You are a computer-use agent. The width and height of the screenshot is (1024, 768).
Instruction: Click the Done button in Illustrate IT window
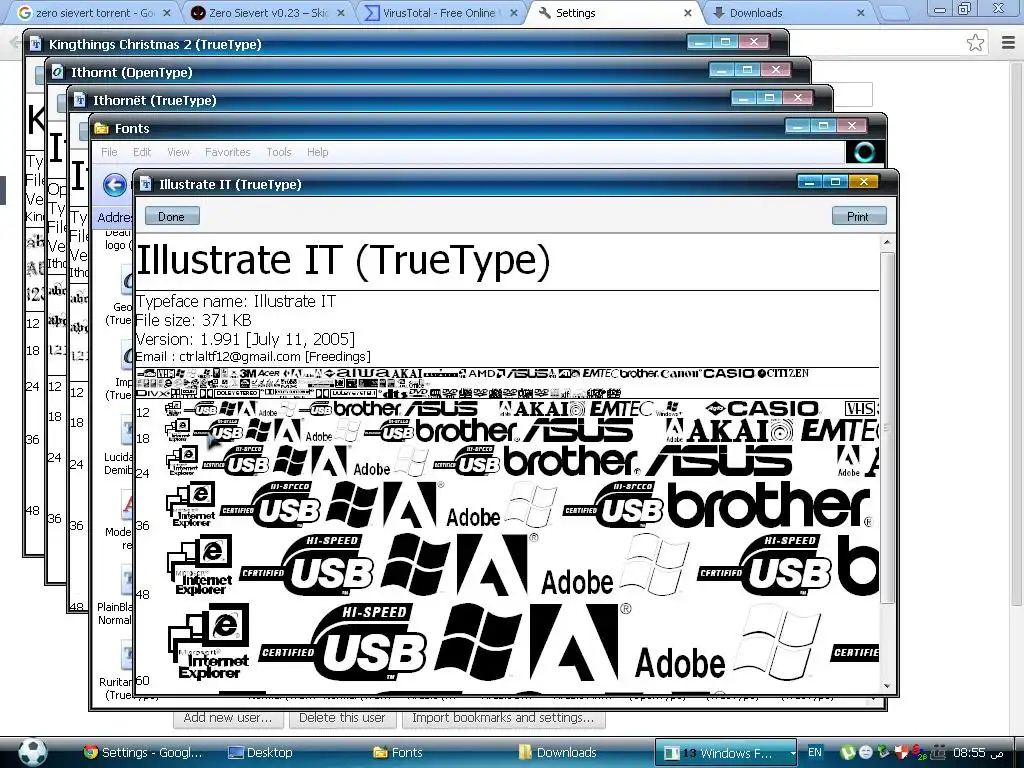pyautogui.click(x=171, y=216)
